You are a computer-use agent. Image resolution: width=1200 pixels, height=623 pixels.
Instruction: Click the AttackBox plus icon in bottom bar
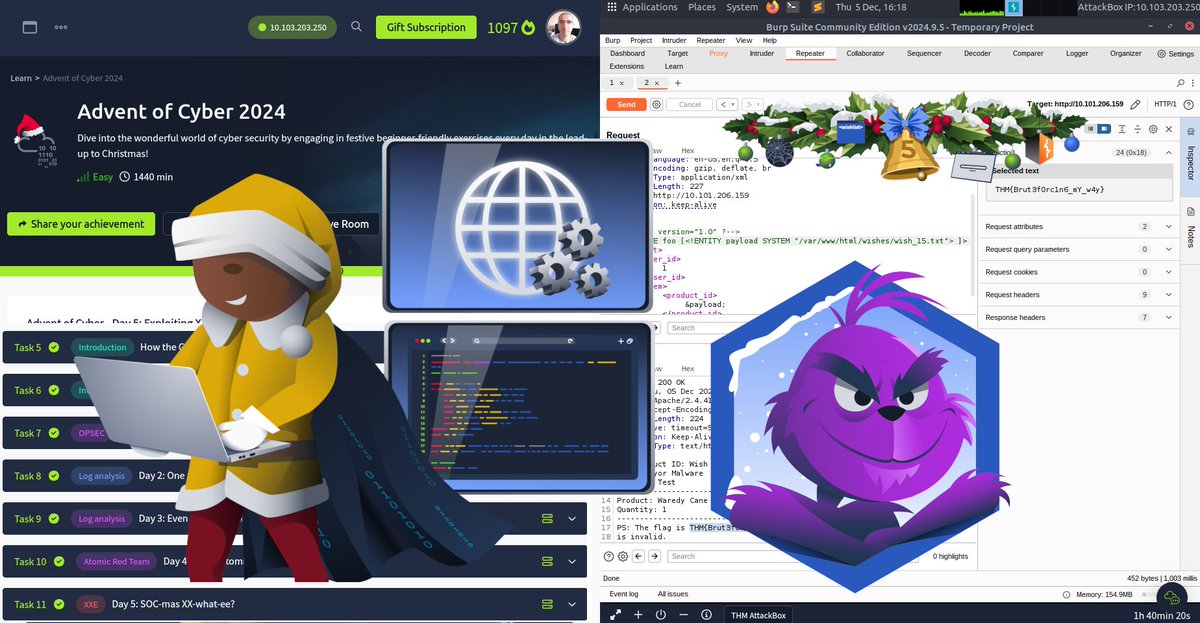click(638, 614)
